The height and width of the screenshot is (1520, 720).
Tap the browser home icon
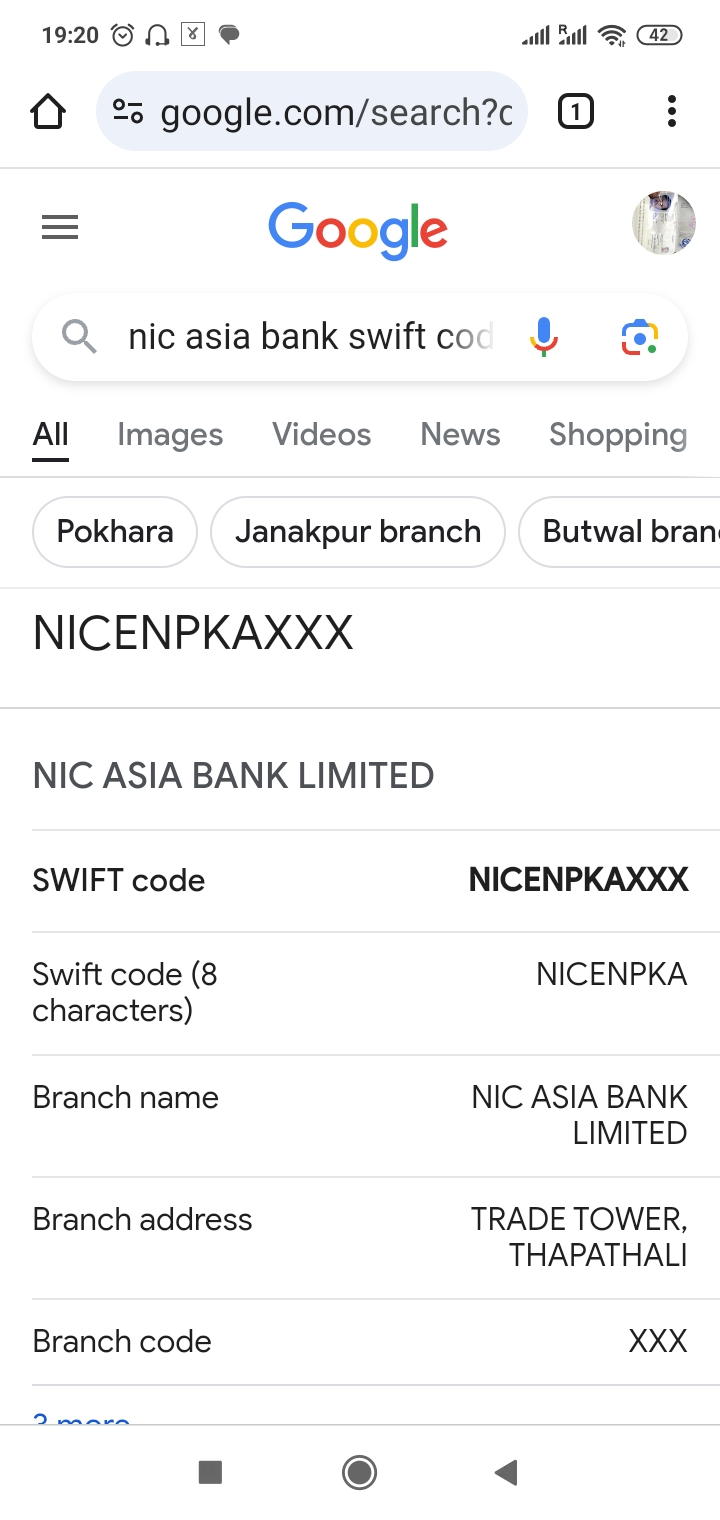point(48,112)
